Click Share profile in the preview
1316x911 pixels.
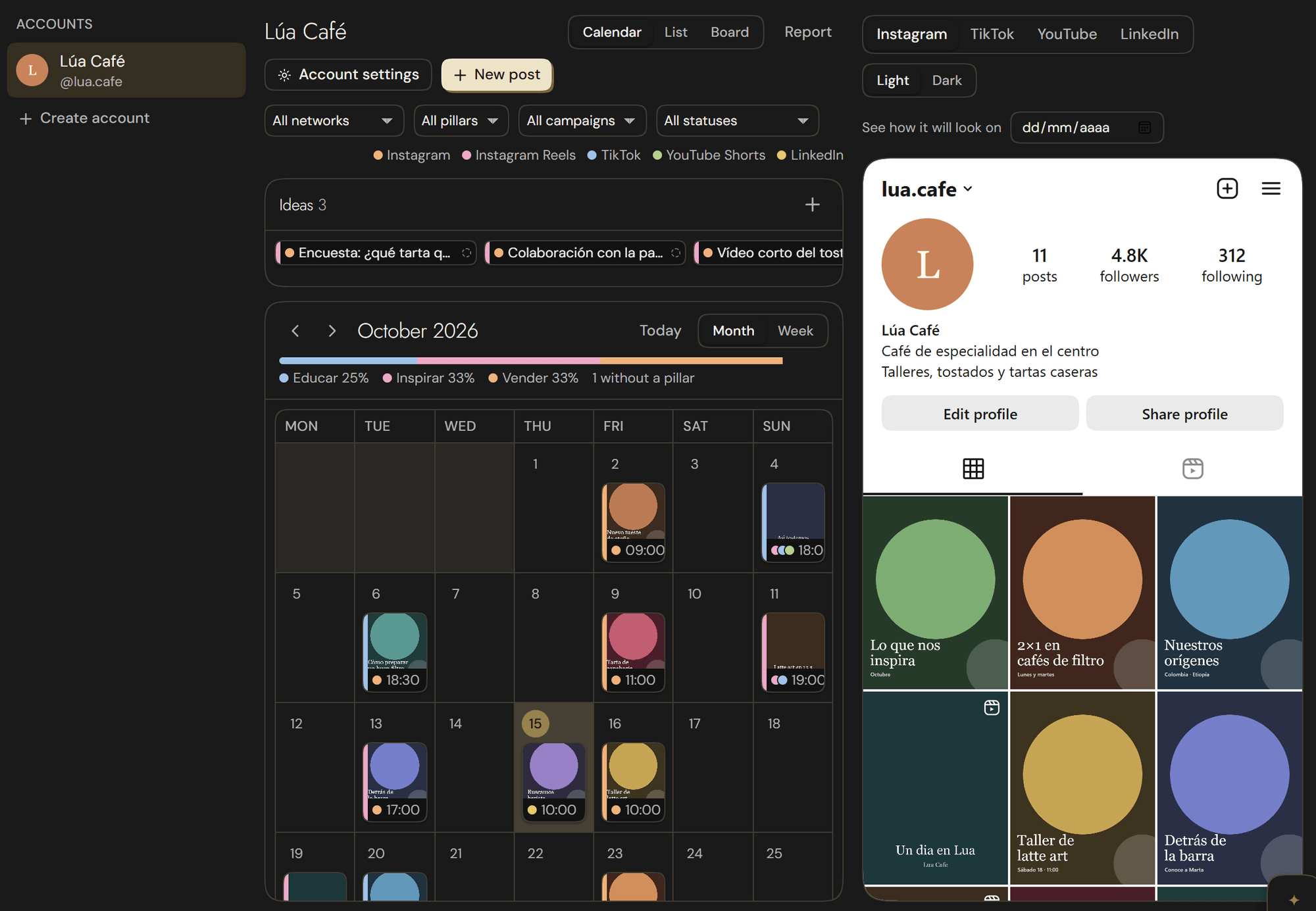(x=1184, y=414)
